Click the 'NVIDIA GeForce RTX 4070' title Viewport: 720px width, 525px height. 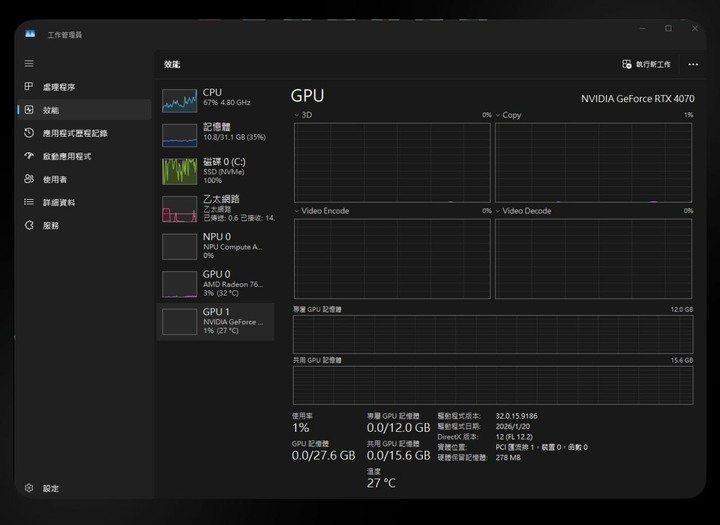tap(638, 99)
